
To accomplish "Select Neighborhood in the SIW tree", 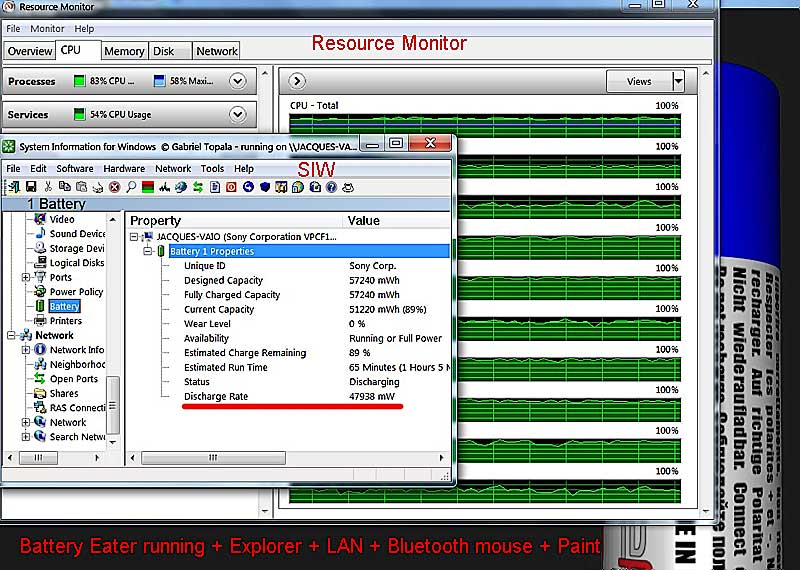I will [x=77, y=364].
